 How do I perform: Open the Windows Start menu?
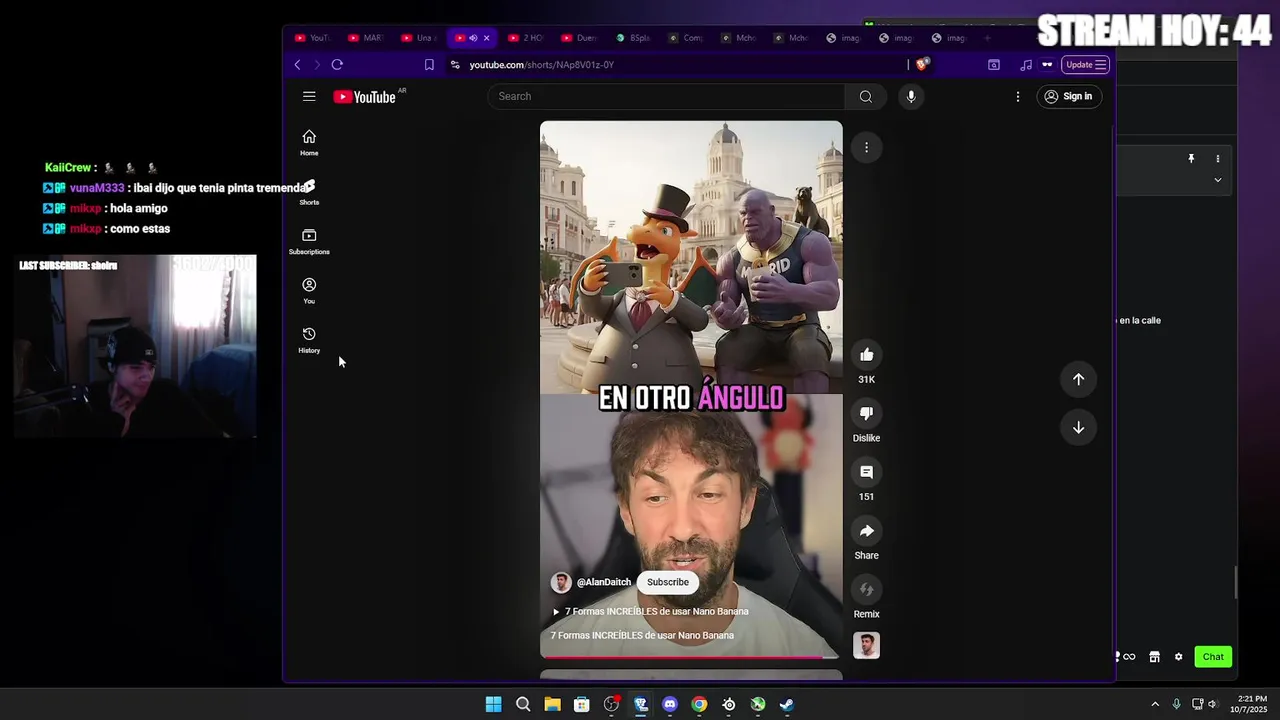[493, 704]
